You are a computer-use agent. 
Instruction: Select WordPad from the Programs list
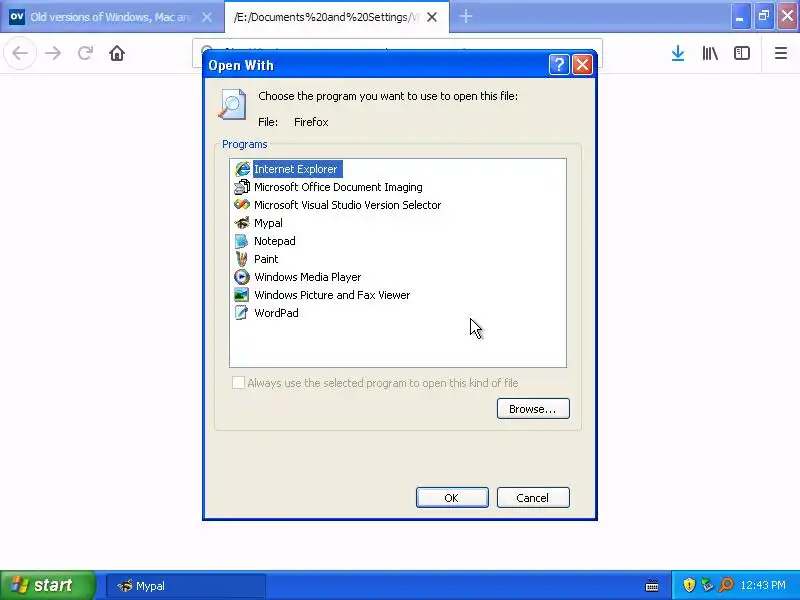click(266, 313)
